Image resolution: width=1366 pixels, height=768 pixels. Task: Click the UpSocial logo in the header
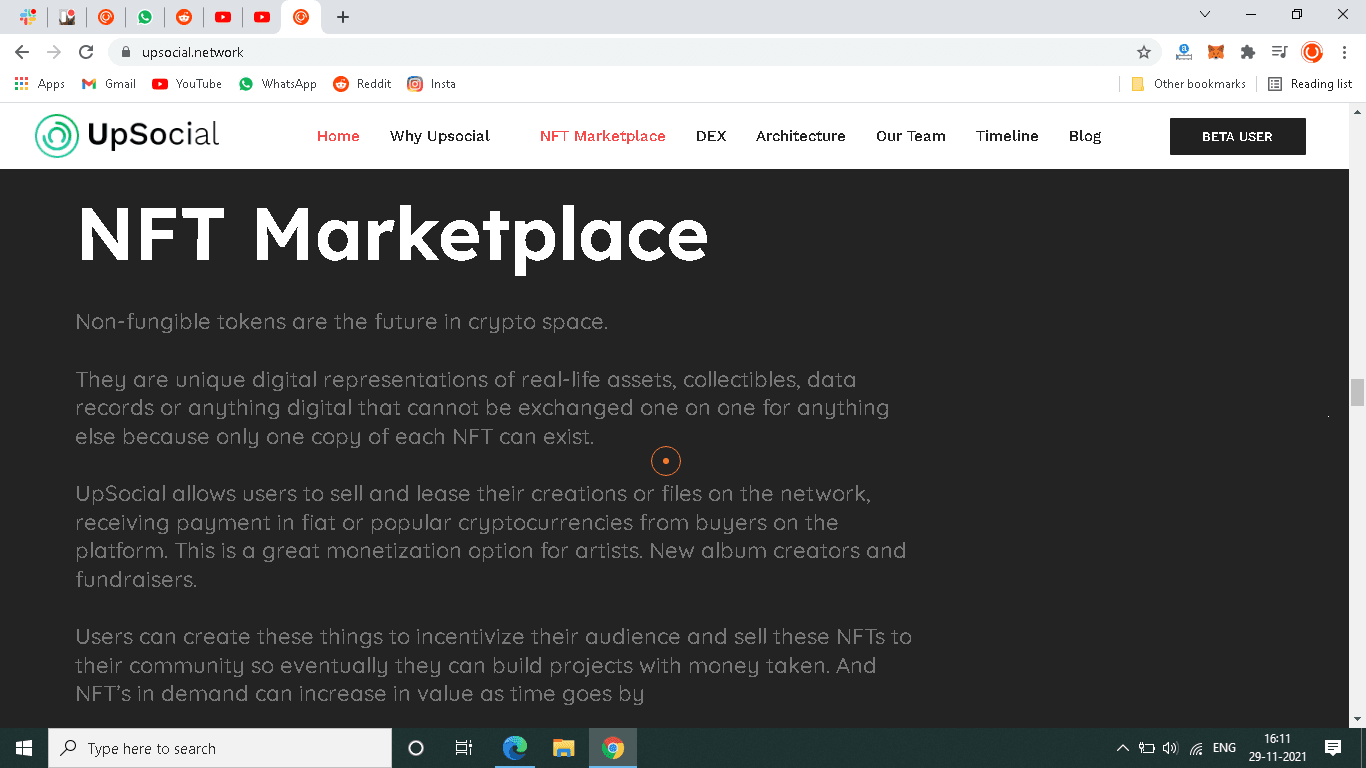click(x=127, y=136)
